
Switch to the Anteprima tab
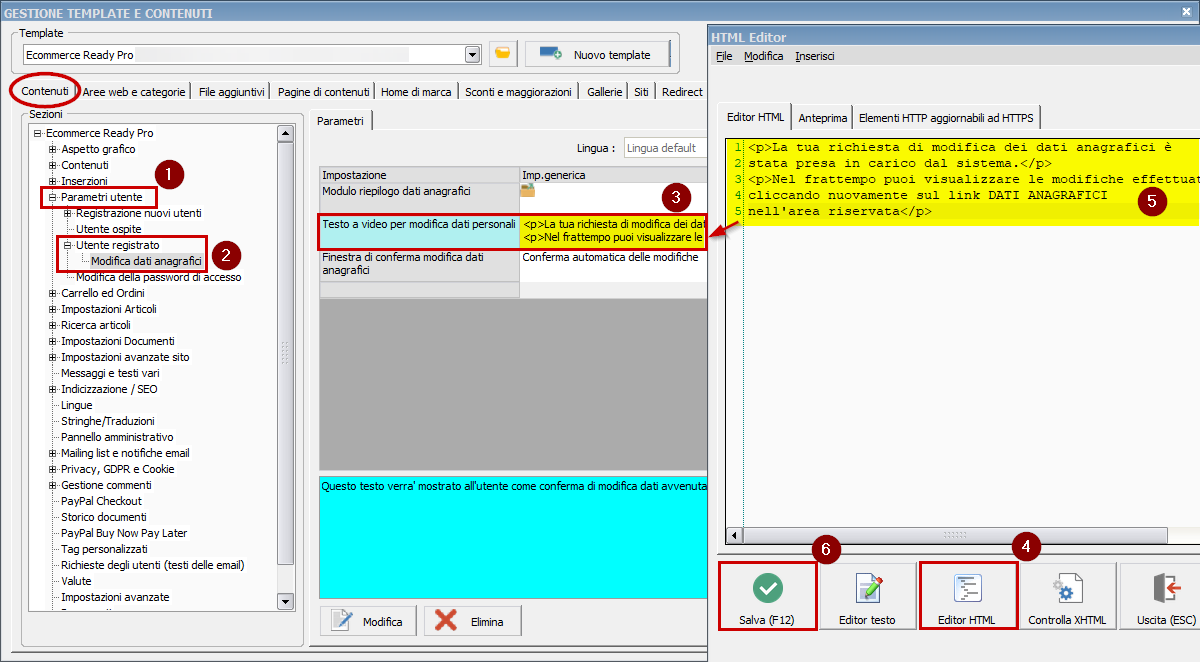[x=822, y=116]
